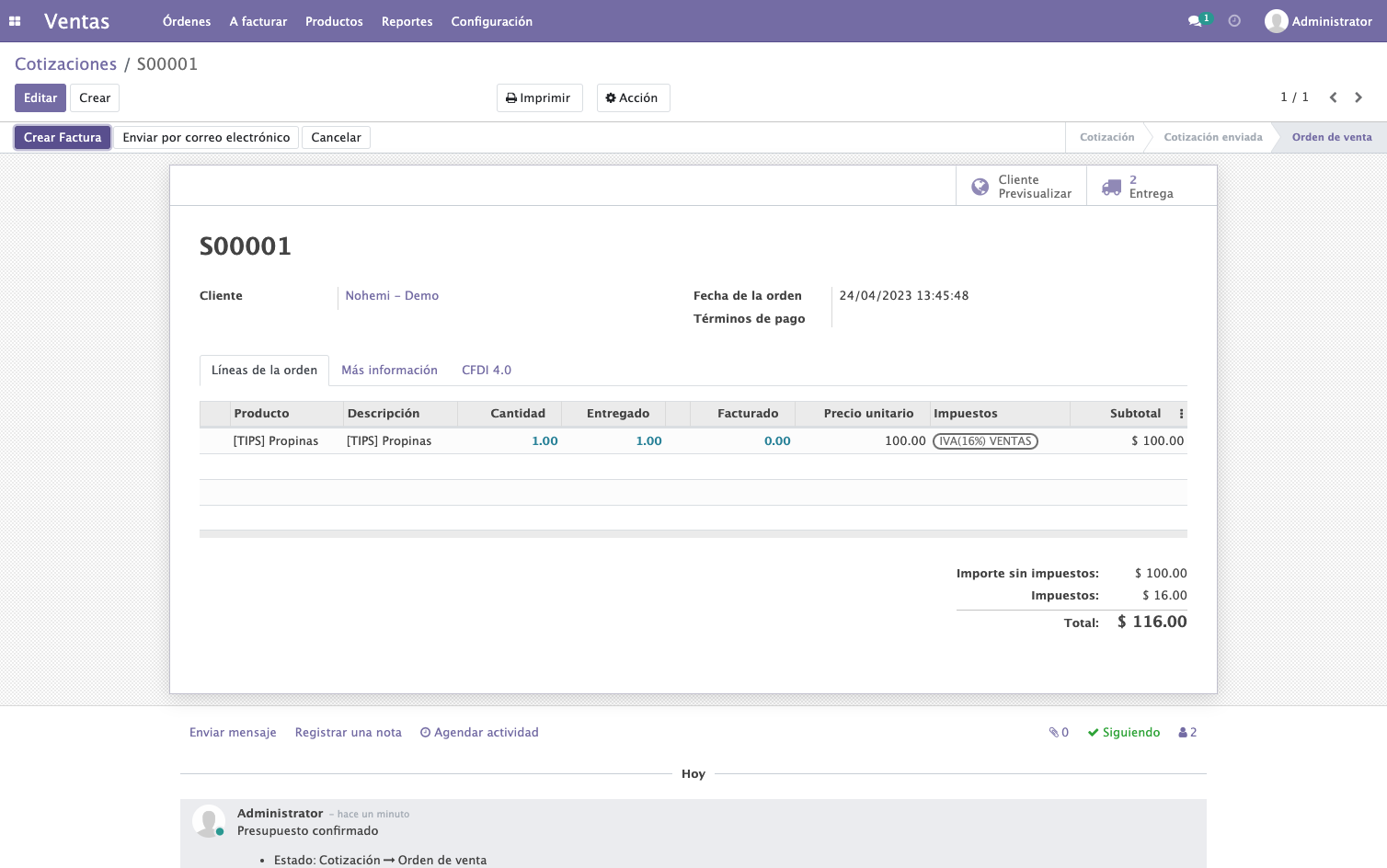The image size is (1387, 868).
Task: Select the Líneas de la orden tab
Action: (265, 371)
